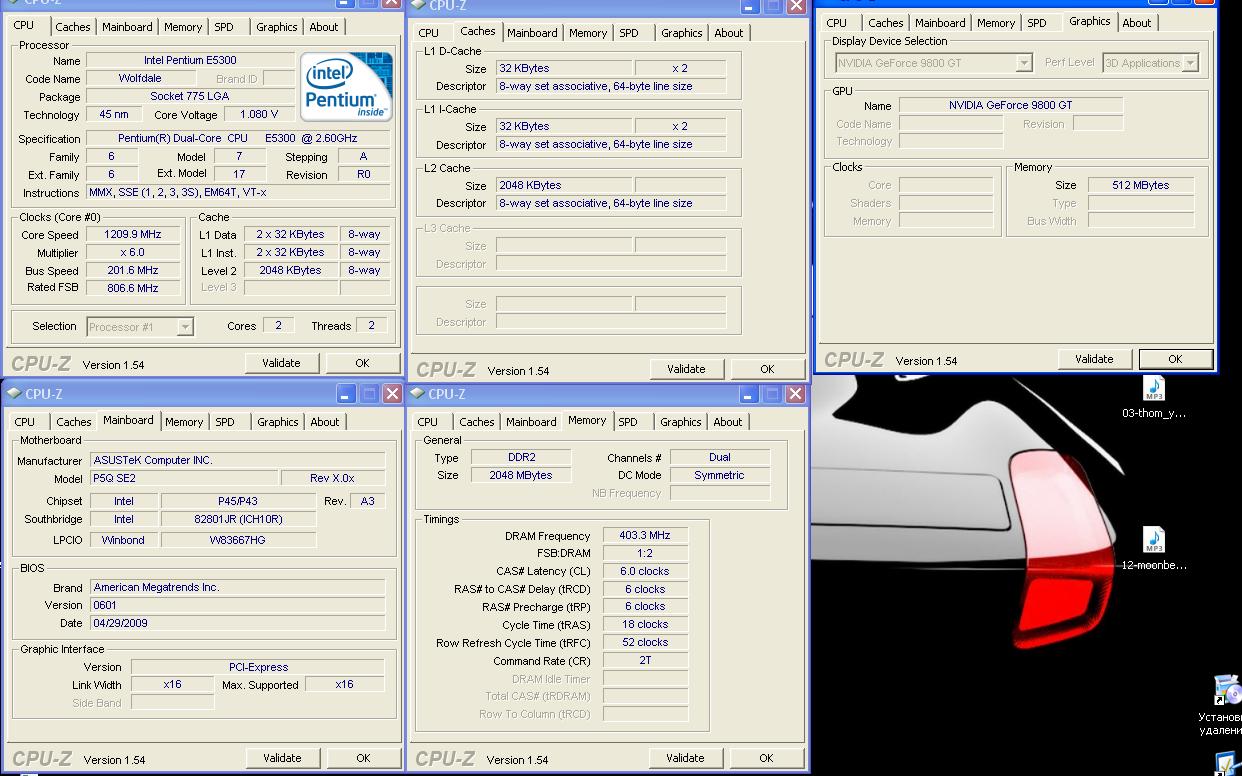
Task: Minimize the Mainboard CPU-Z window
Action: click(x=346, y=394)
